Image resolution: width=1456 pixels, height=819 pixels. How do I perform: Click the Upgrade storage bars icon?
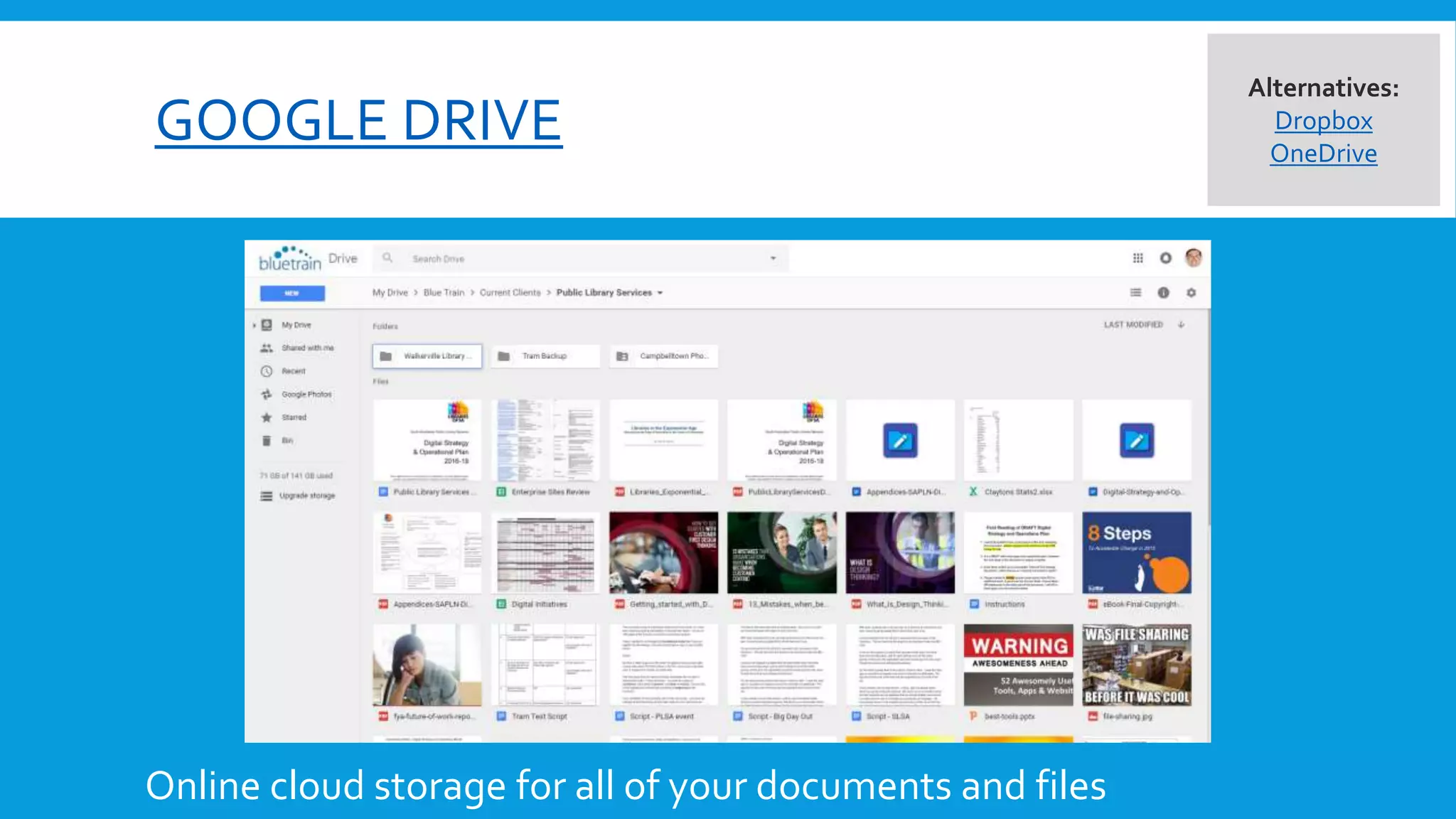point(267,496)
